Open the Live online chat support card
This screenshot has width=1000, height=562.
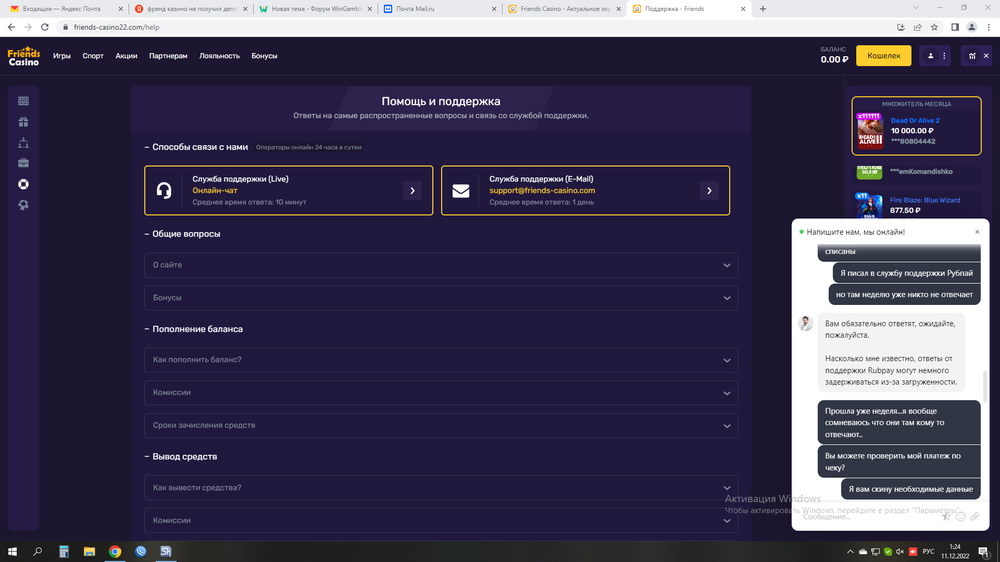[x=289, y=190]
